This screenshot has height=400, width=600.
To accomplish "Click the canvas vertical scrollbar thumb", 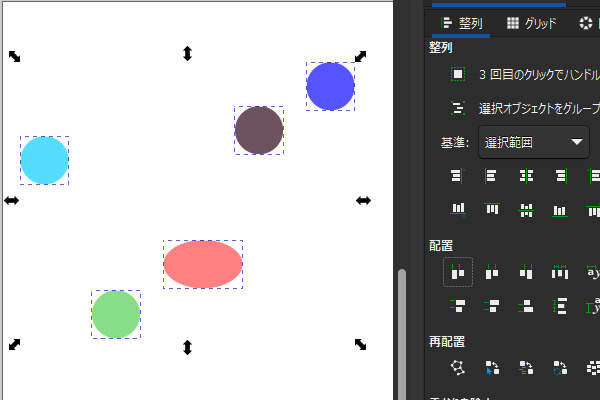I will point(402,334).
